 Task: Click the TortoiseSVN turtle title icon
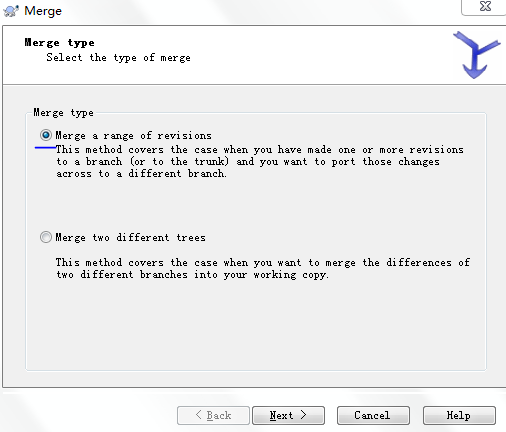coord(11,11)
